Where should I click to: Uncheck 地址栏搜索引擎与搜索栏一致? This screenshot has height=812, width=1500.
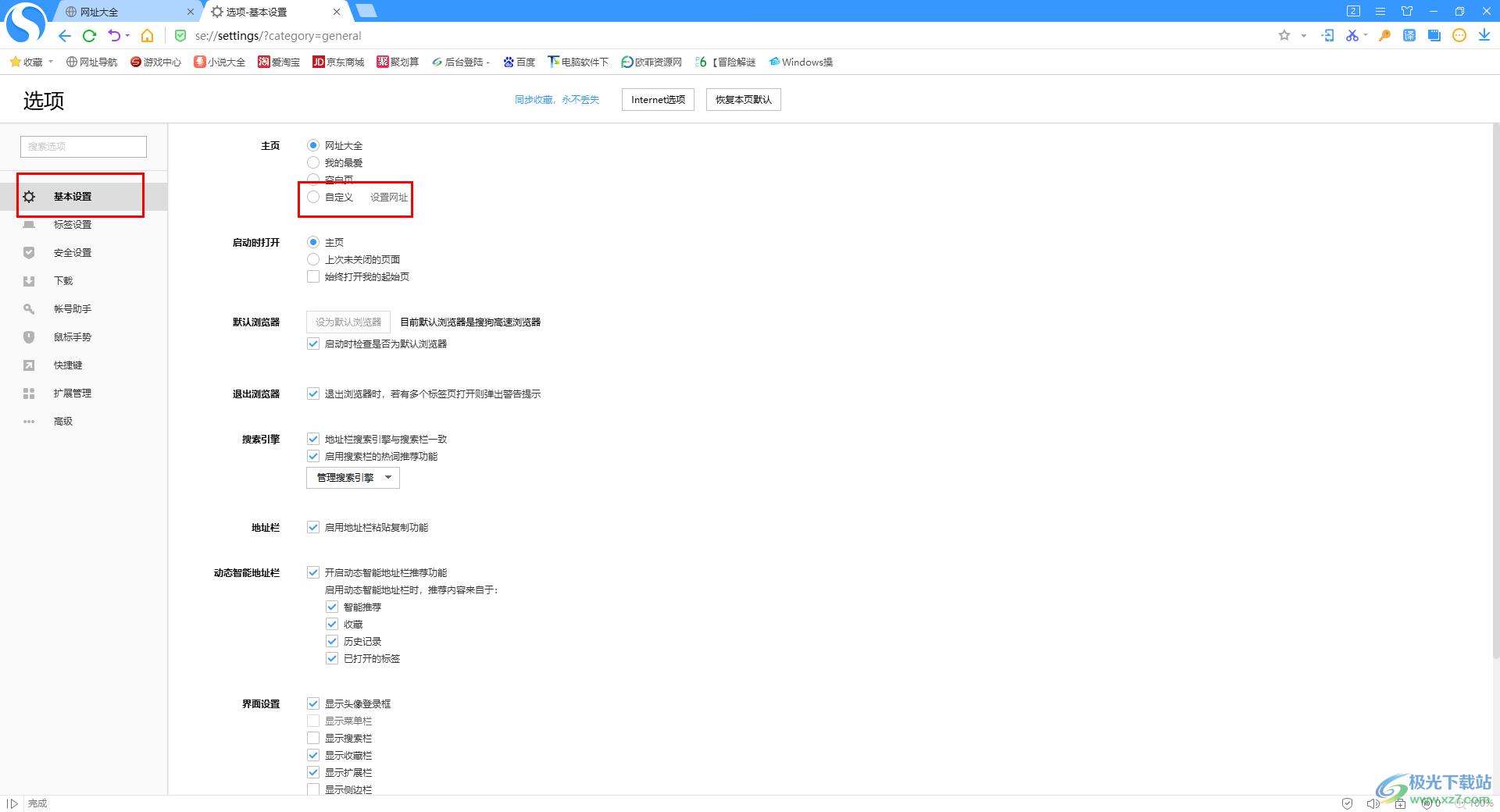pyautogui.click(x=313, y=439)
